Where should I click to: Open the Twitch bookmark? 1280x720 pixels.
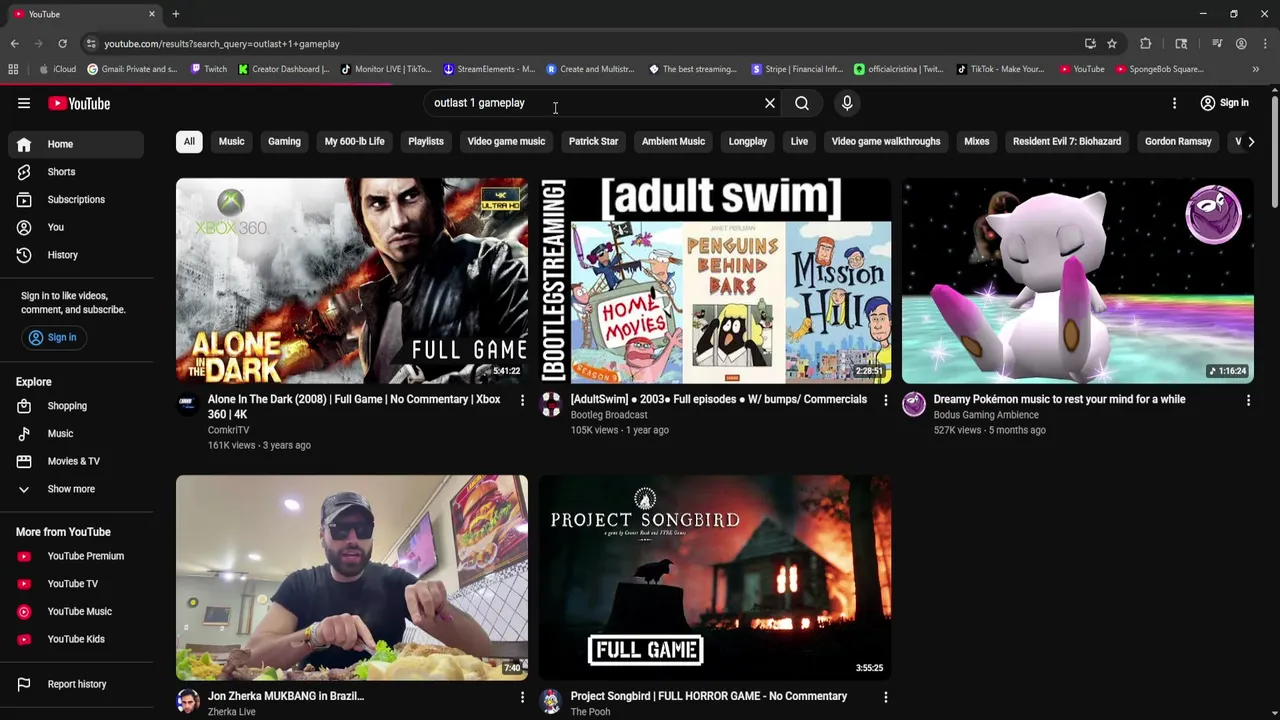tap(209, 69)
